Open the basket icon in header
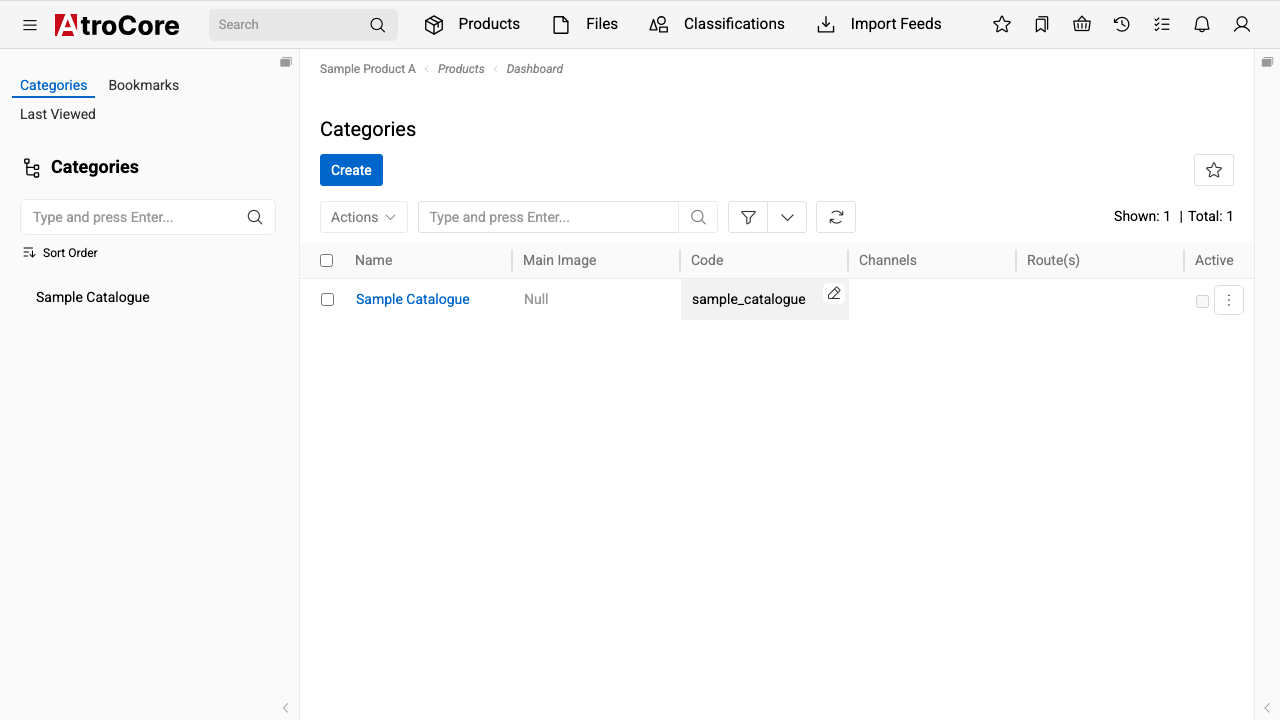This screenshot has height=720, width=1280. (x=1082, y=25)
